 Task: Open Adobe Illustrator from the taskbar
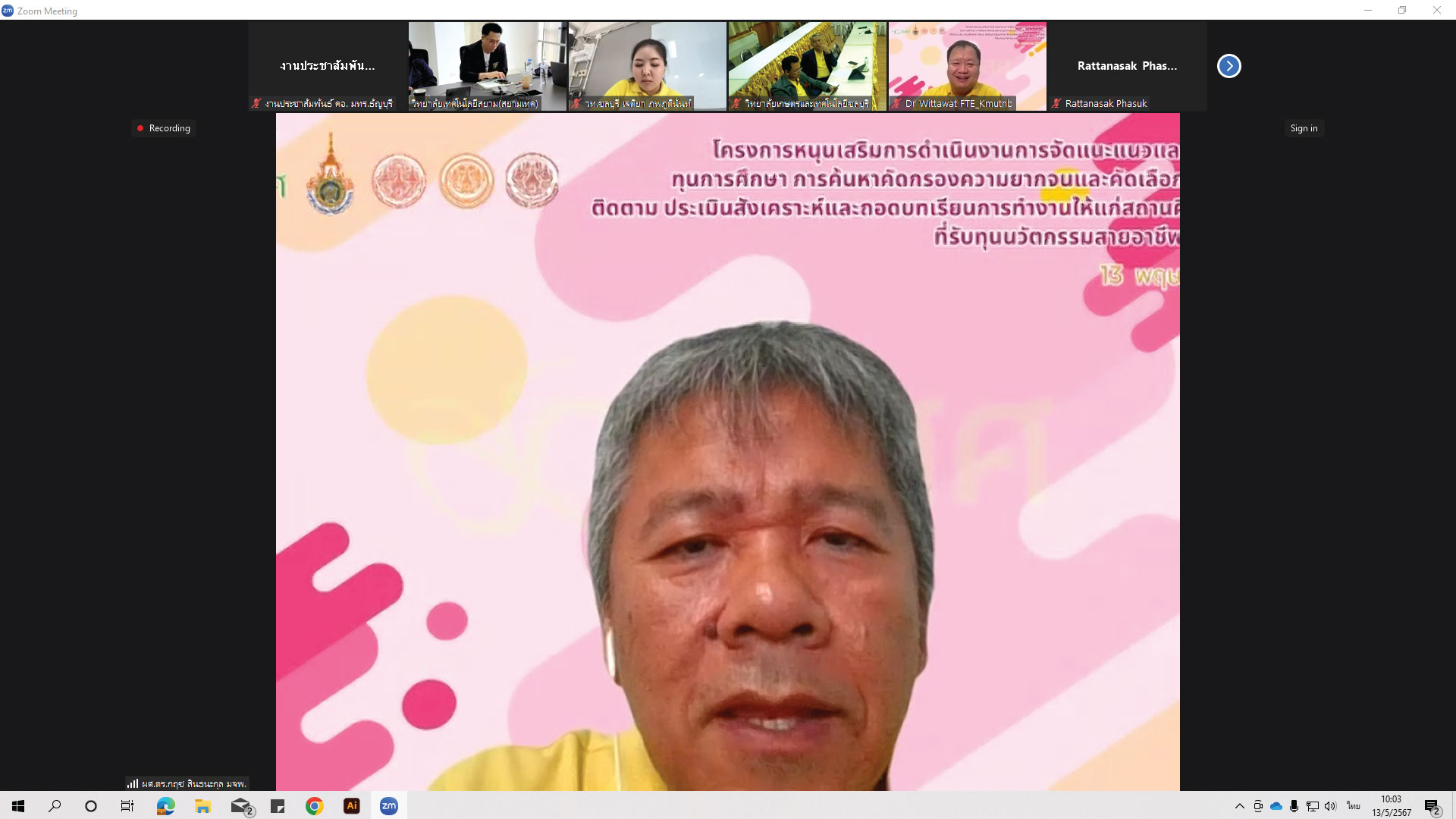[x=352, y=806]
